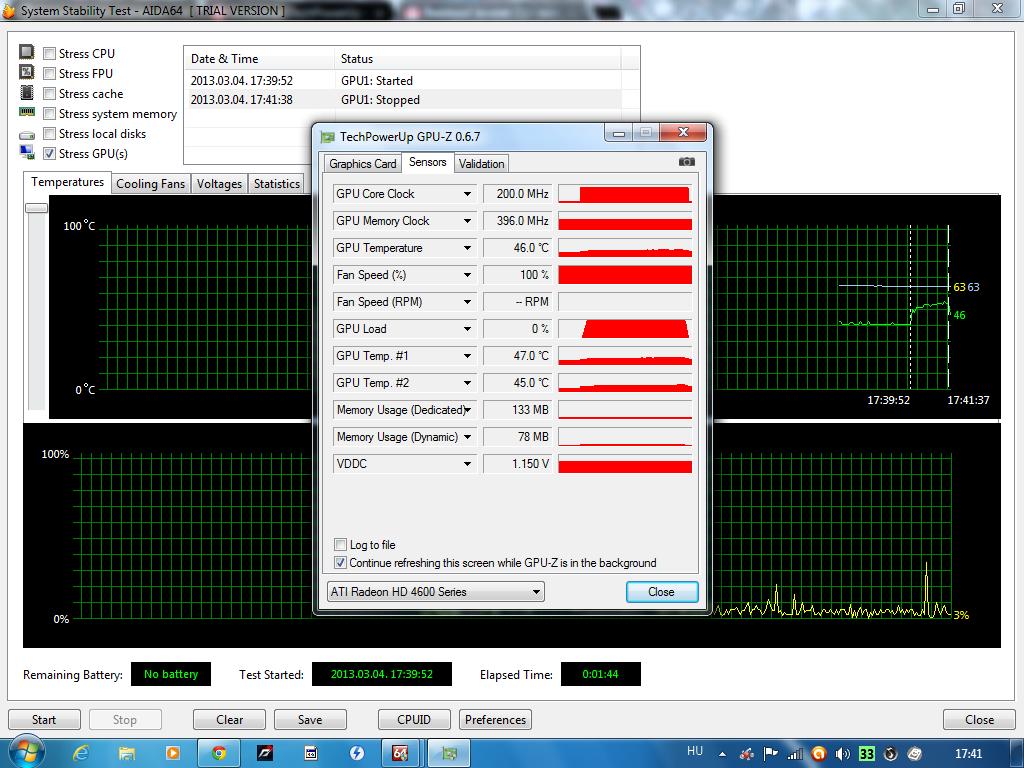1024x768 pixels.
Task: Click Close button in GPU-Z window
Action: [662, 592]
